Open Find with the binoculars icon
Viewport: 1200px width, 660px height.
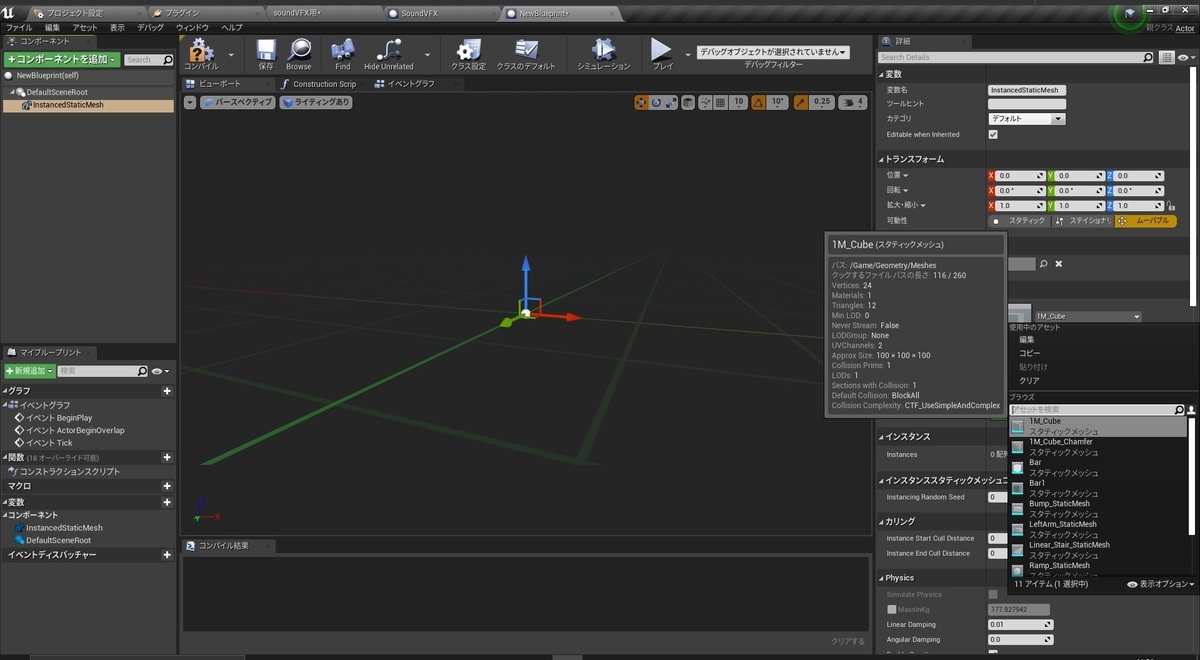click(343, 54)
